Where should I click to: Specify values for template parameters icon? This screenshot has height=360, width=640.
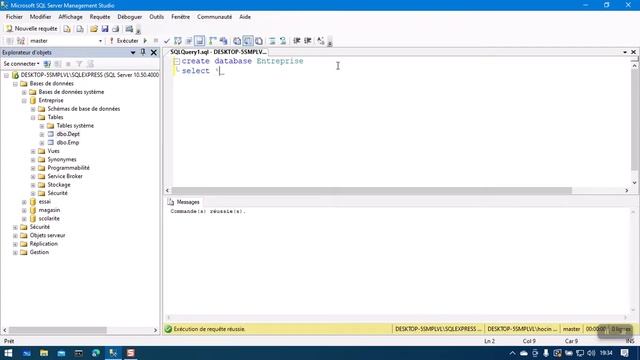[321, 41]
